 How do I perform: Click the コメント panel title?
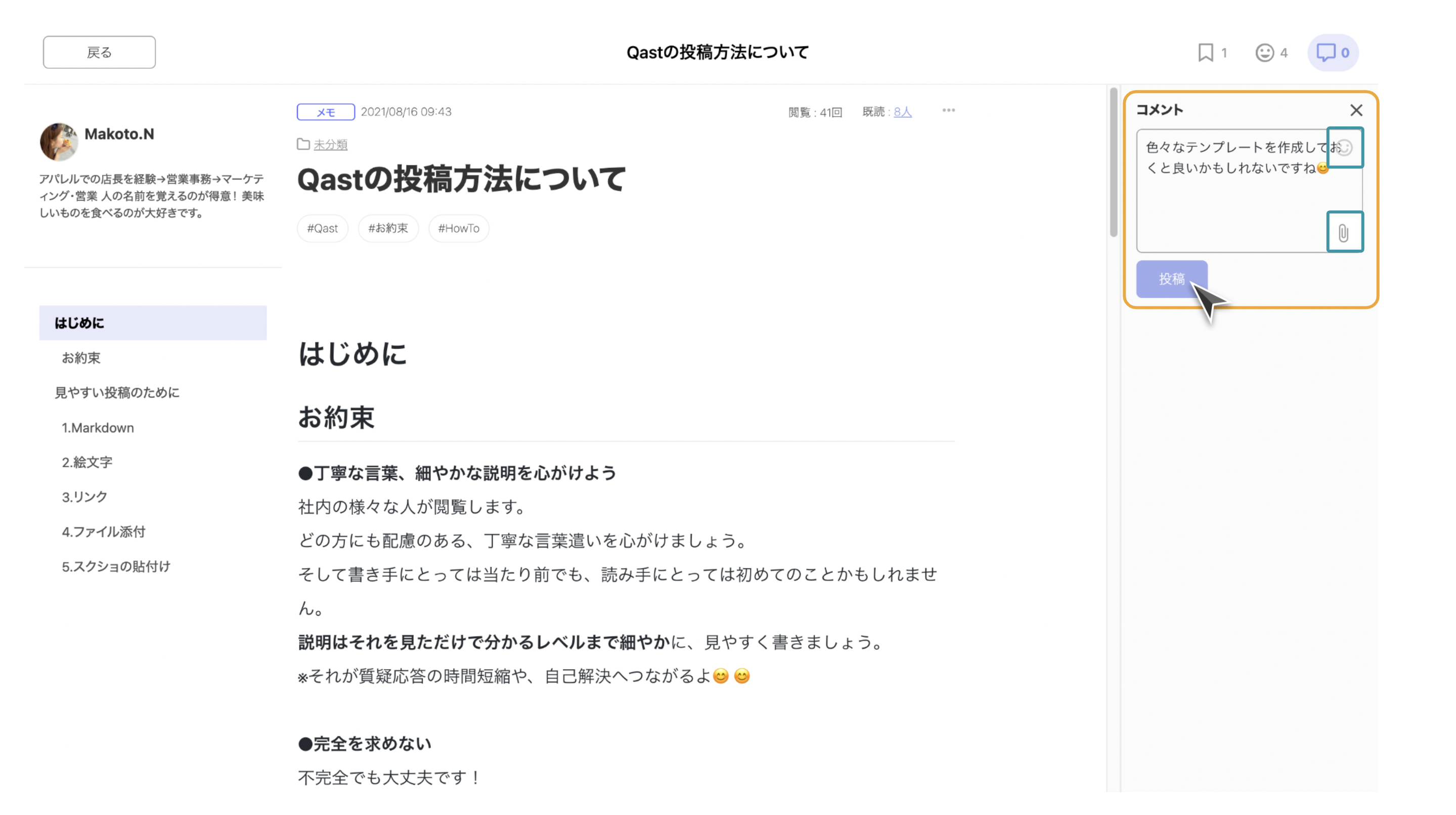click(1159, 110)
